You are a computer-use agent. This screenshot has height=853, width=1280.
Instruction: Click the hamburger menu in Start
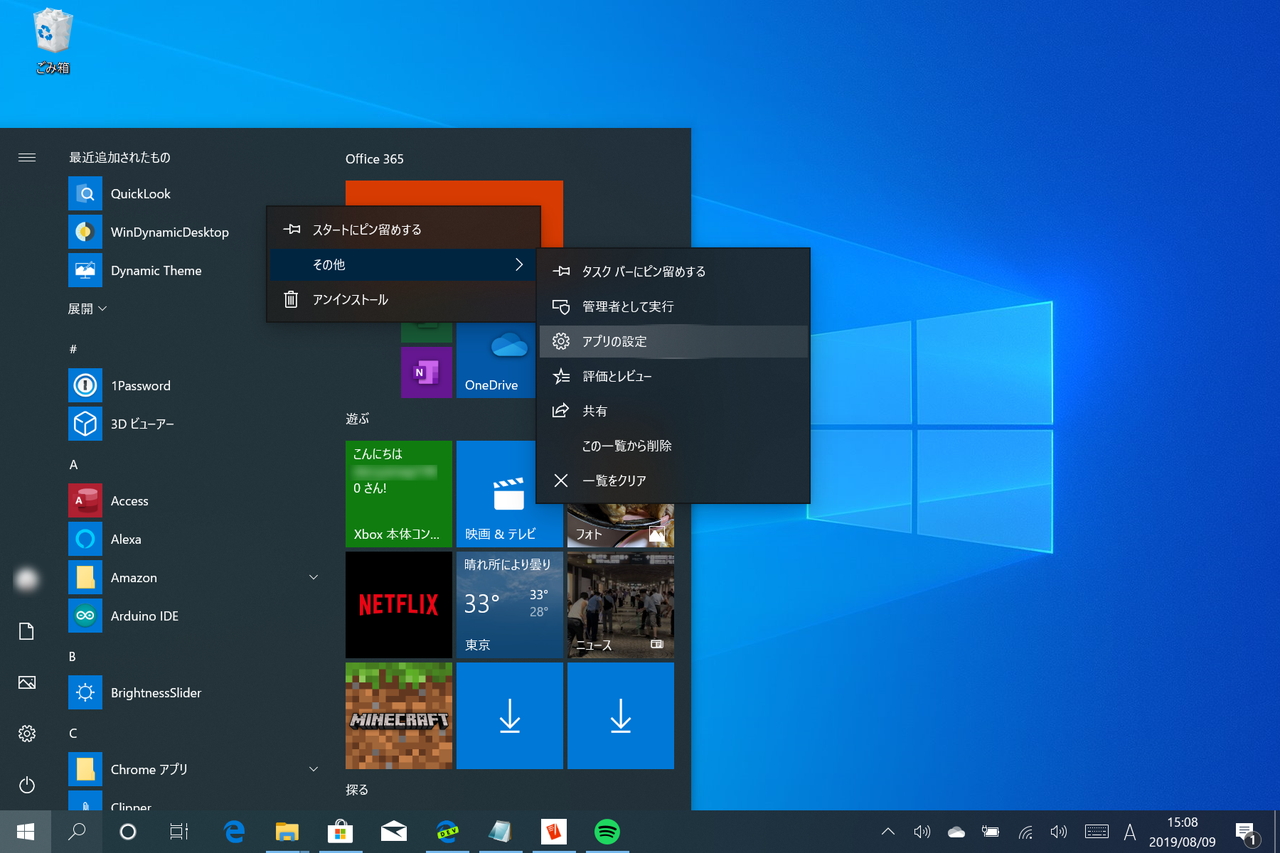click(x=27, y=157)
